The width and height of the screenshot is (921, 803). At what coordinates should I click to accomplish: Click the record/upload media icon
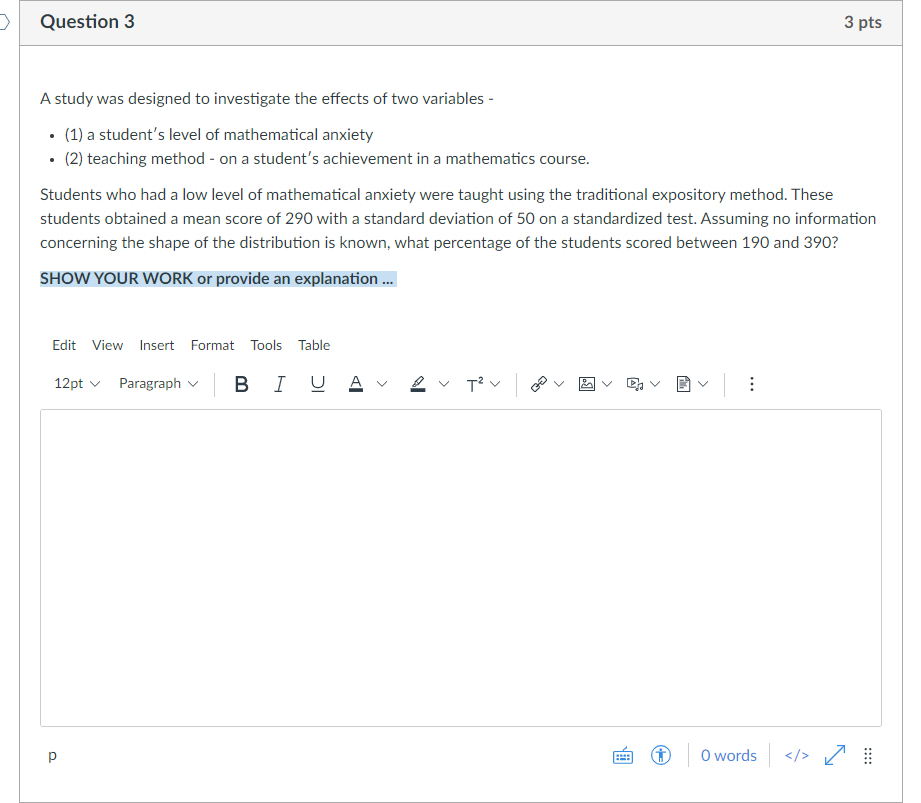pyautogui.click(x=635, y=384)
